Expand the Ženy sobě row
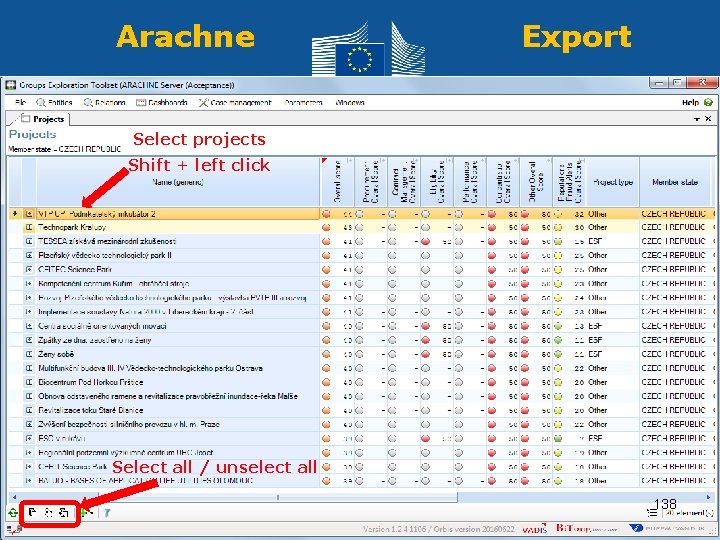This screenshot has width=720, height=540. click(x=29, y=354)
